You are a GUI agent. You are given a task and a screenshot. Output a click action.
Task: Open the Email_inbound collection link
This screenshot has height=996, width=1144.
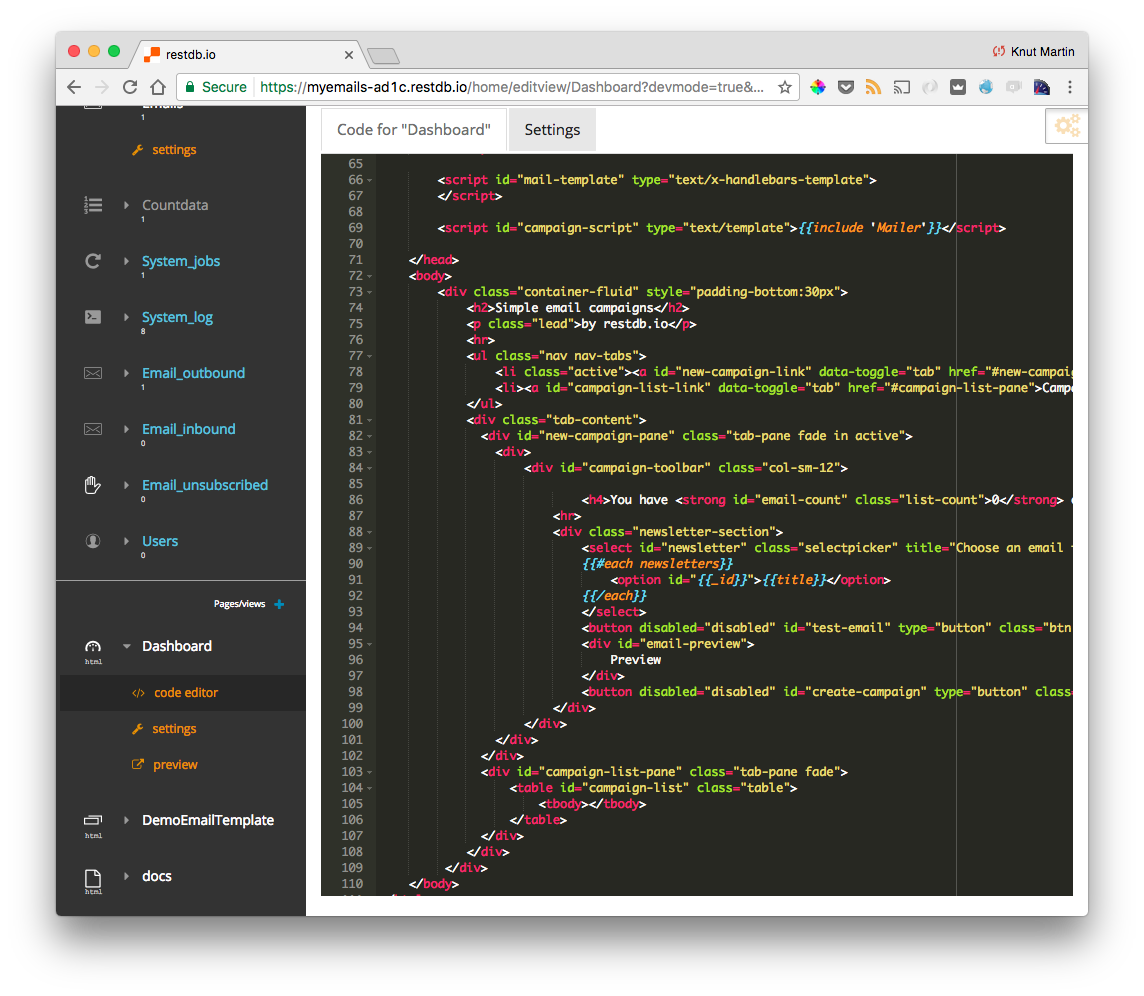pyautogui.click(x=189, y=429)
